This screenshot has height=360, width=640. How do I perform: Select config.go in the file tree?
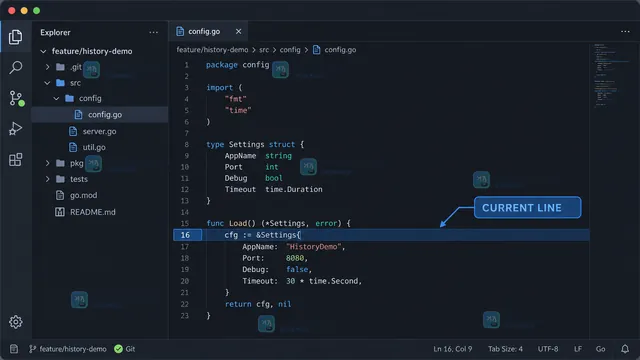pos(100,115)
